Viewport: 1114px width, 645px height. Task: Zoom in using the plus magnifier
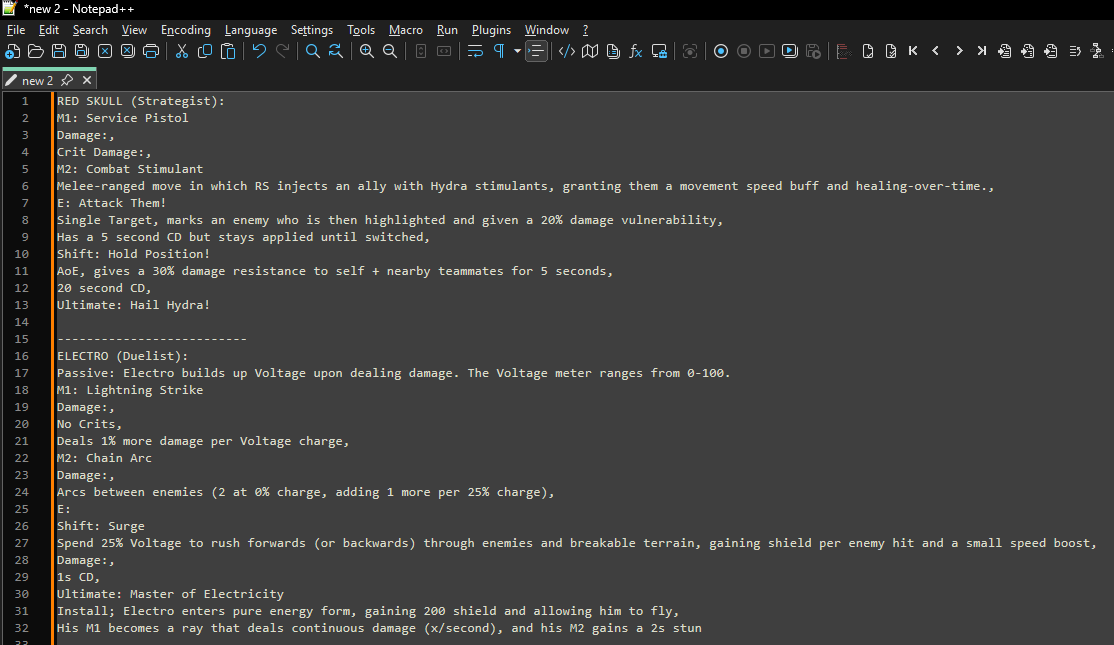pos(367,51)
